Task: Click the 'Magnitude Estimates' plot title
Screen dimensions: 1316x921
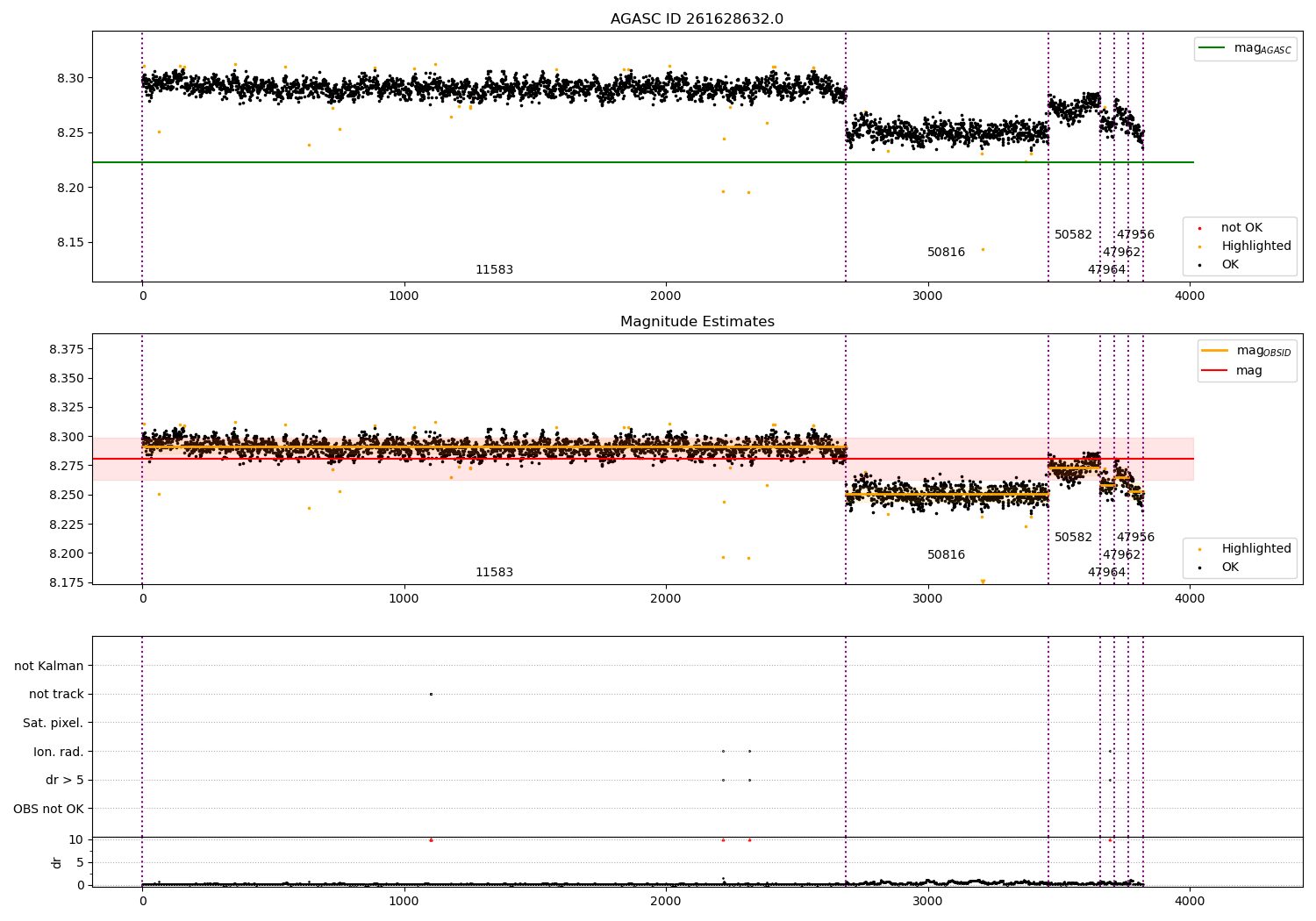Action: (x=697, y=322)
